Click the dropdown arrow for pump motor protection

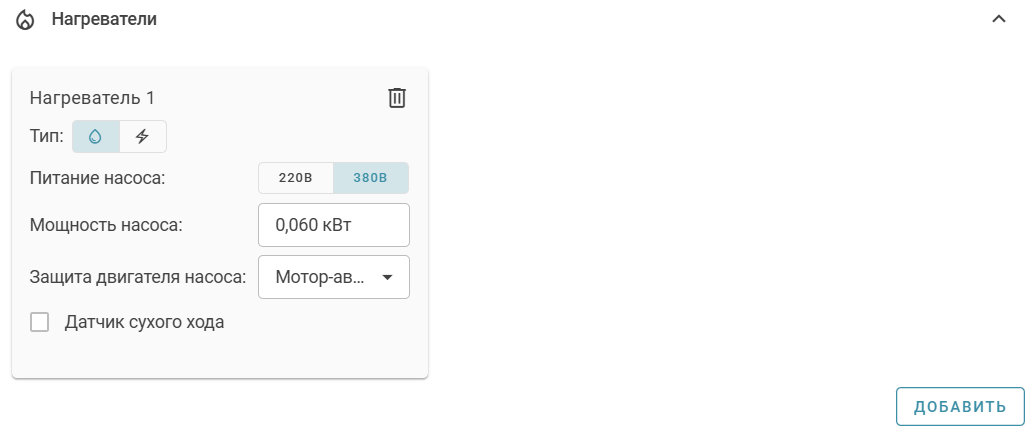click(x=388, y=277)
